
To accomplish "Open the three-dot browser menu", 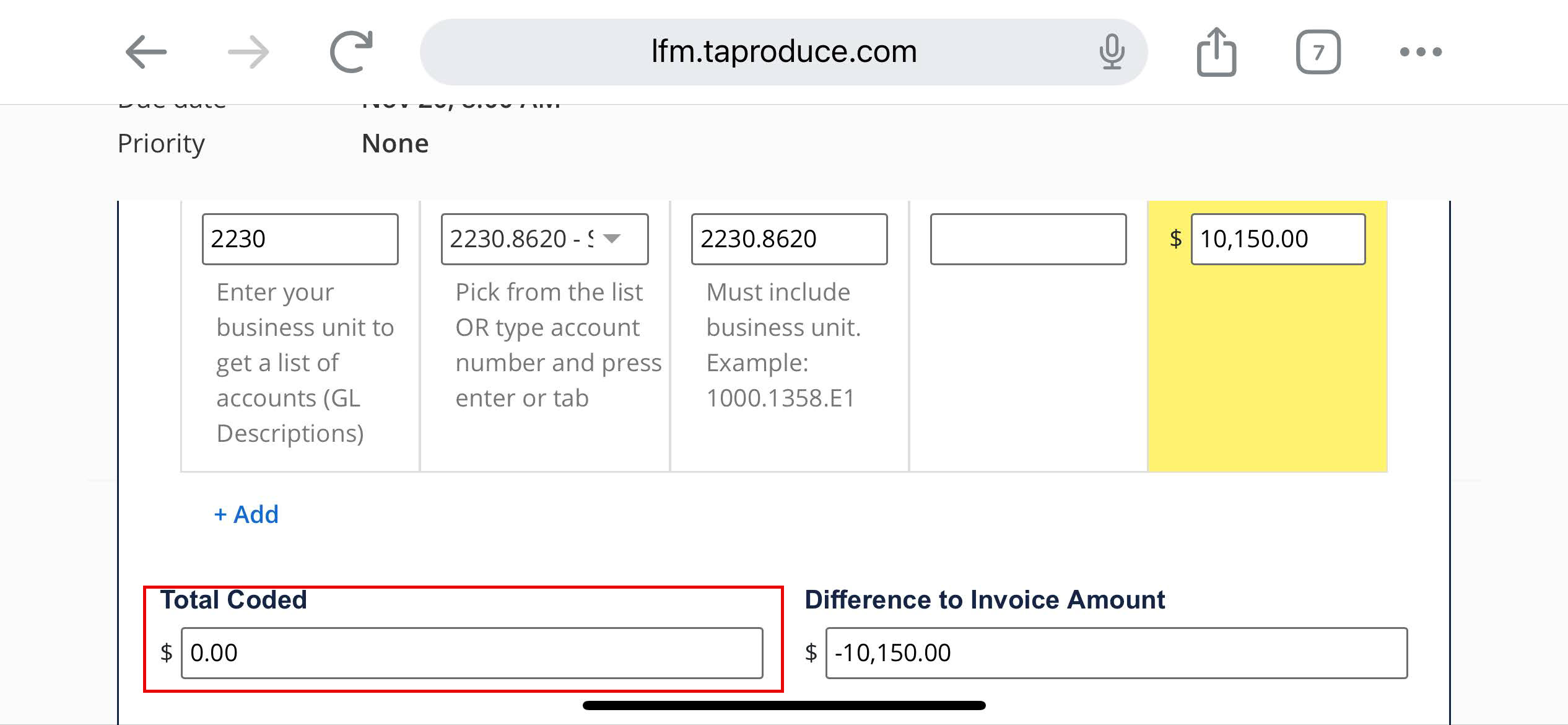I will click(x=1421, y=51).
